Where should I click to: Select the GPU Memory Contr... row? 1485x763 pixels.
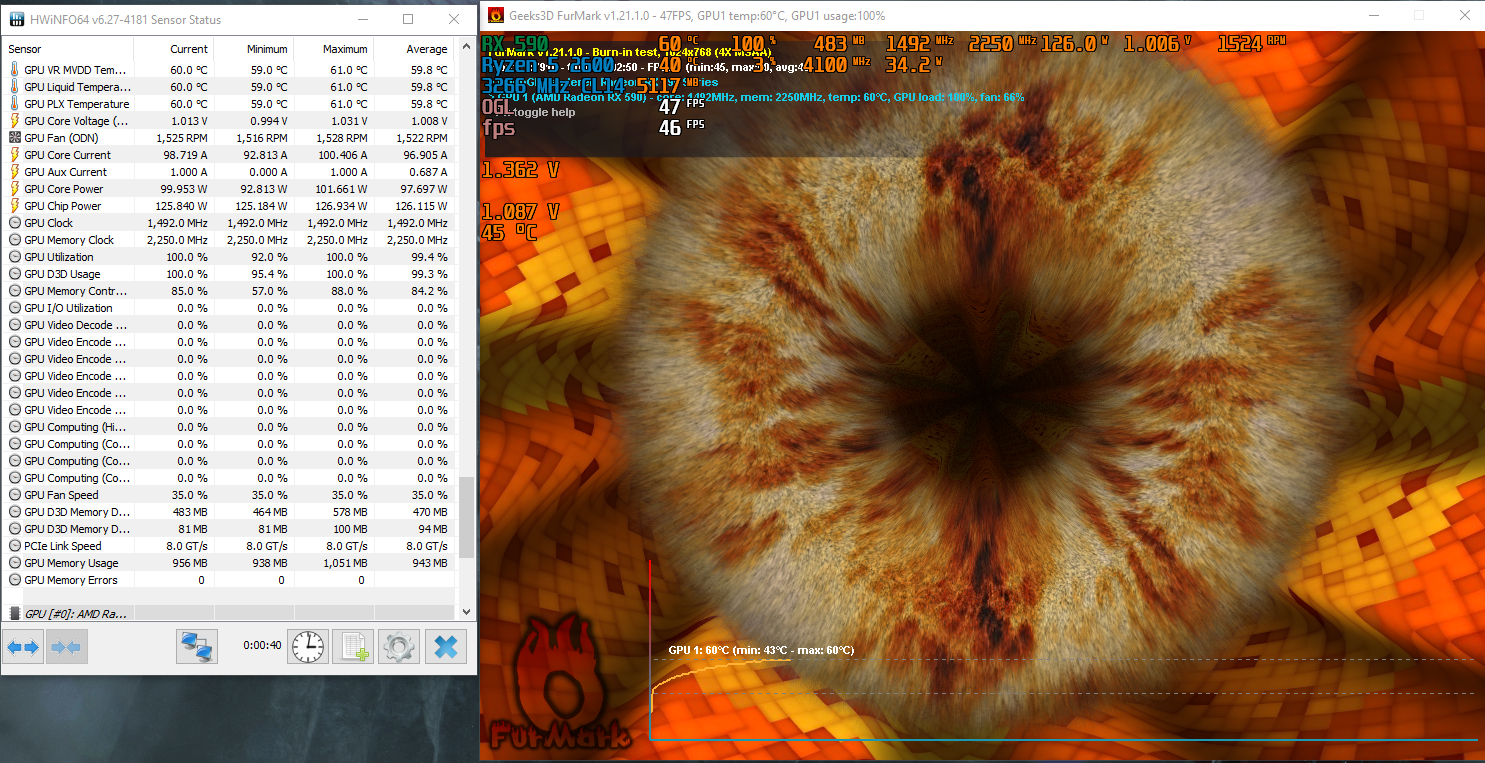pos(229,291)
